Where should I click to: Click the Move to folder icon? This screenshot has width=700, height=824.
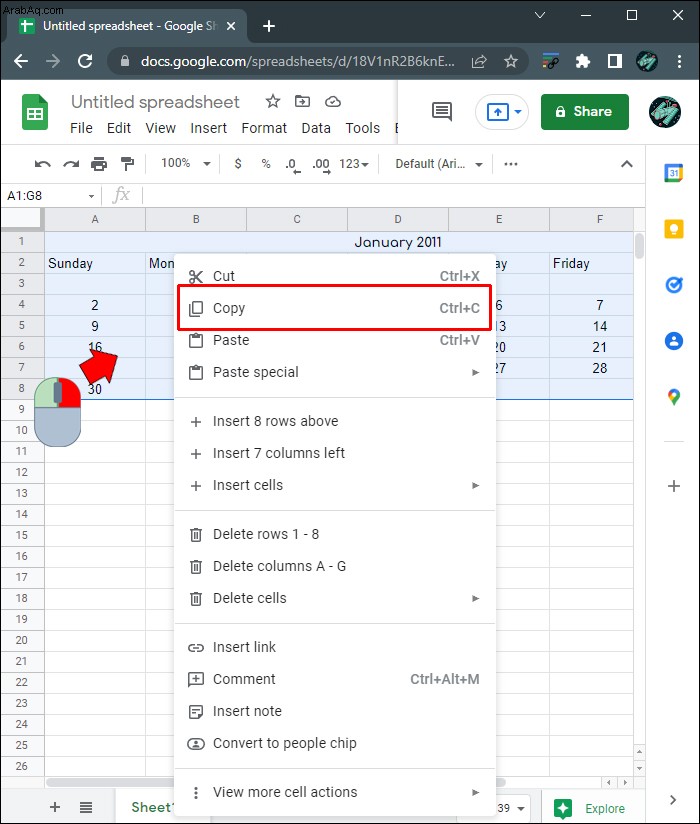[302, 101]
